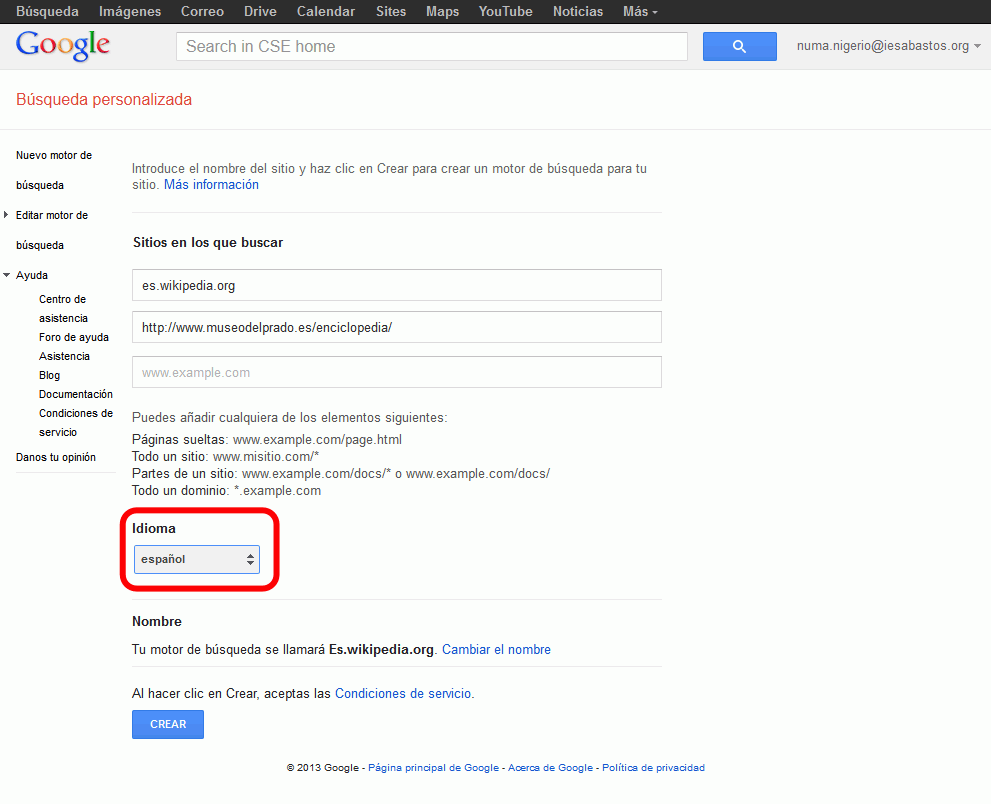Open Centro de asistencia in sidebar

(x=63, y=308)
